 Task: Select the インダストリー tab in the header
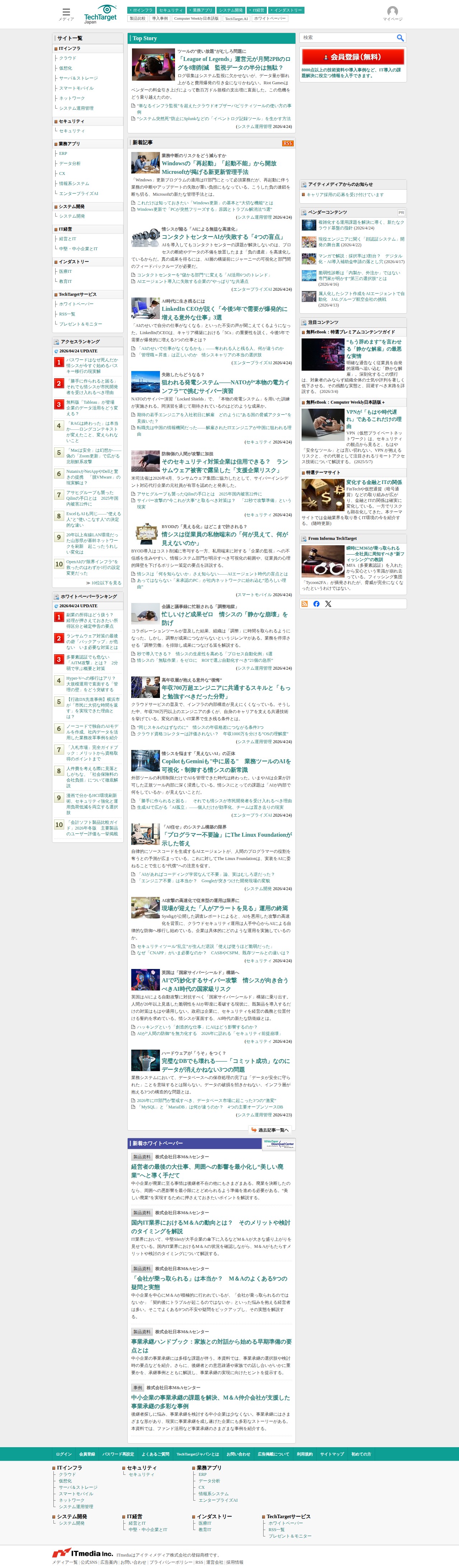coord(287,10)
